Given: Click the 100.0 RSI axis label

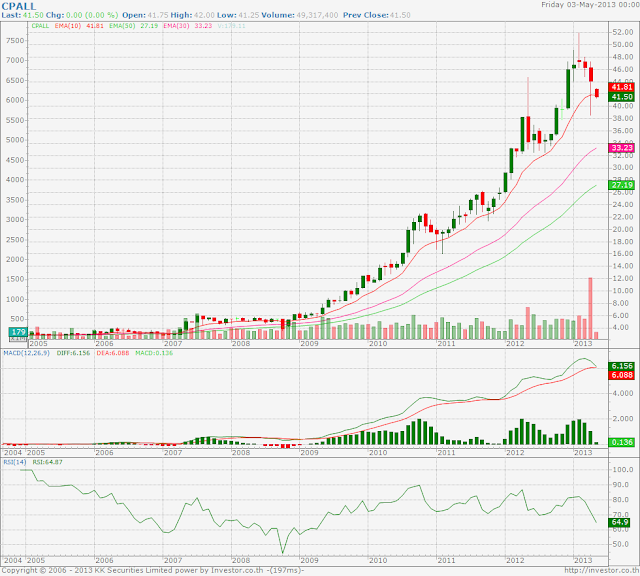Looking at the screenshot, I should [x=622, y=470].
